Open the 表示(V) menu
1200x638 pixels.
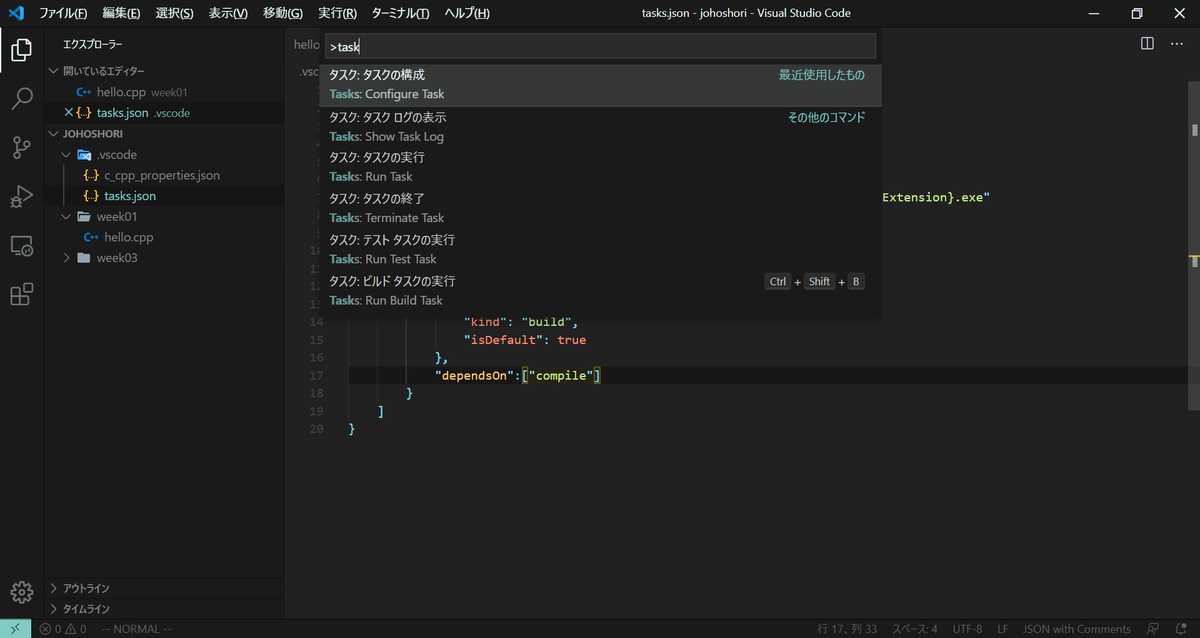tap(228, 13)
